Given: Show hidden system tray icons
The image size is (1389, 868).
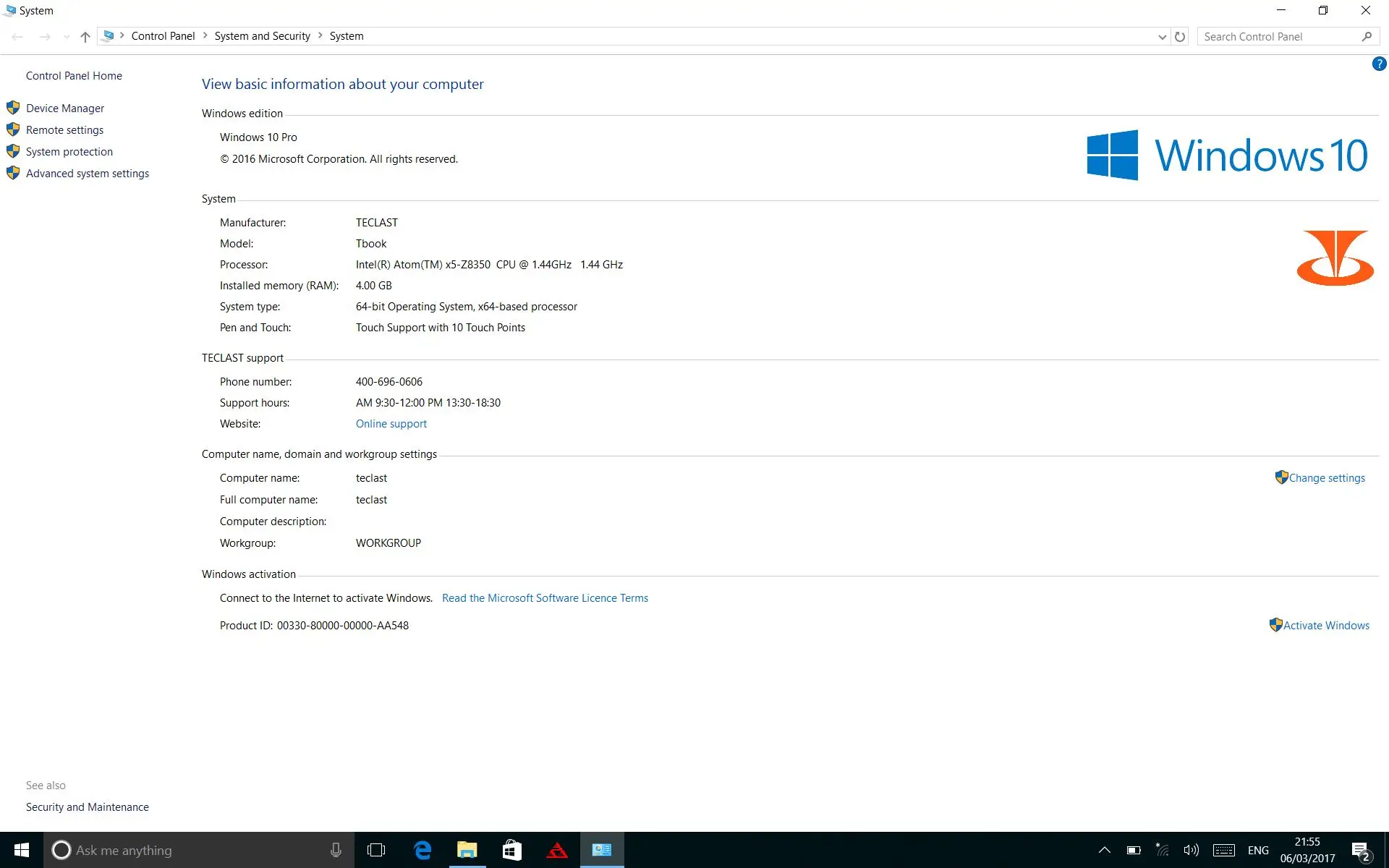Looking at the screenshot, I should point(1104,850).
